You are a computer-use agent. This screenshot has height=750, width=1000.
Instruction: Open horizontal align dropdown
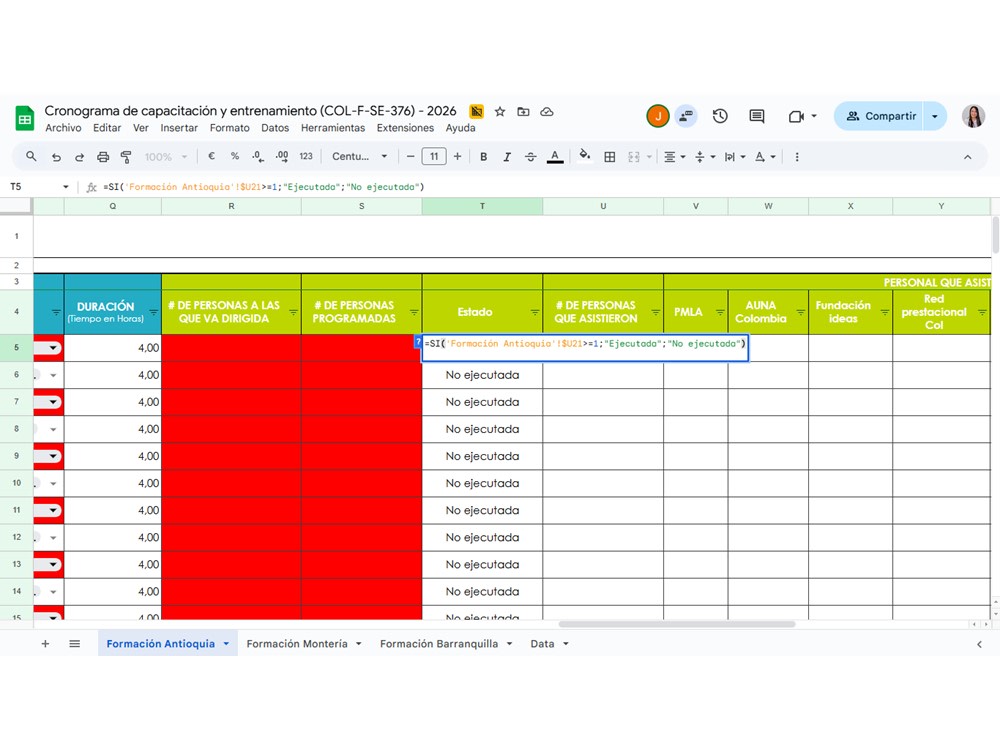[675, 157]
